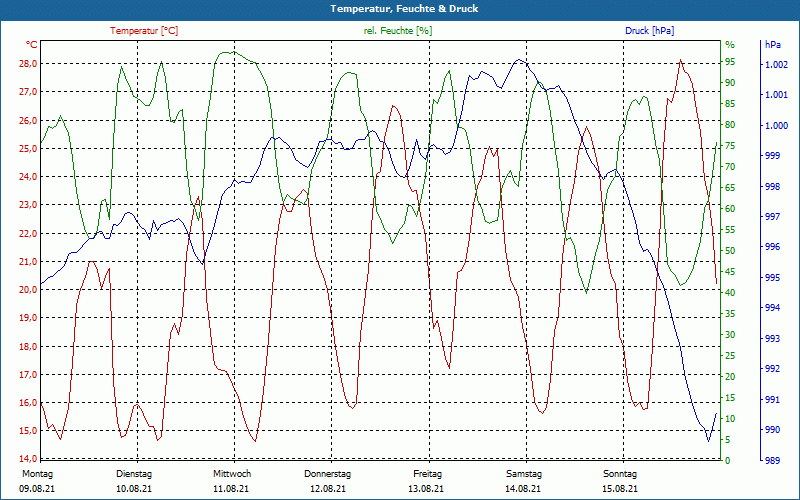
Task: Click the 1.000 pressure axis value
Action: coord(777,125)
